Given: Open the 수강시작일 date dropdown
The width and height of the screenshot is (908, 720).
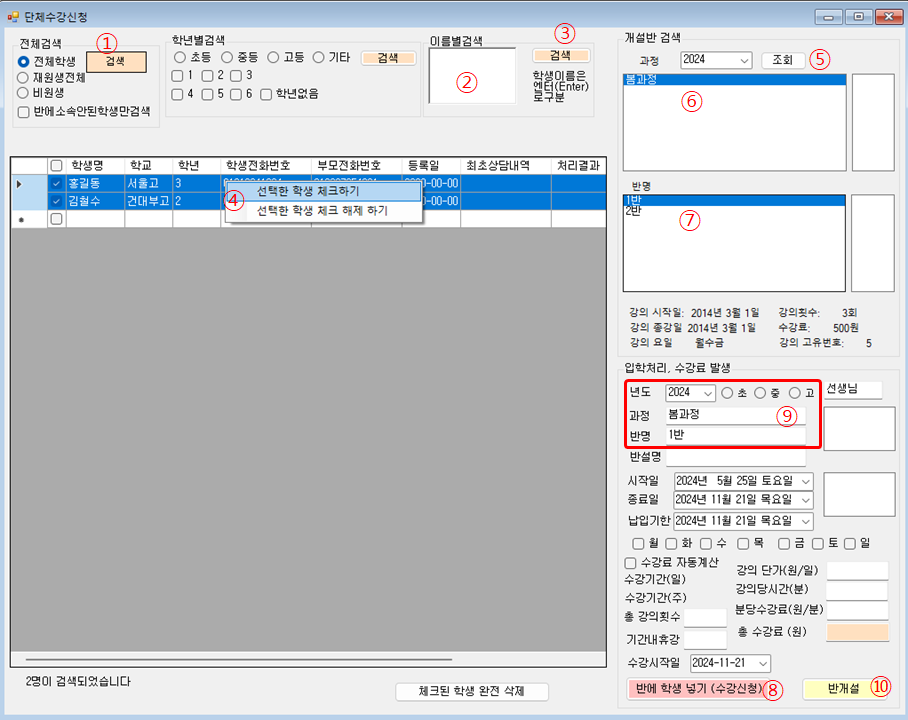Looking at the screenshot, I should [x=763, y=663].
